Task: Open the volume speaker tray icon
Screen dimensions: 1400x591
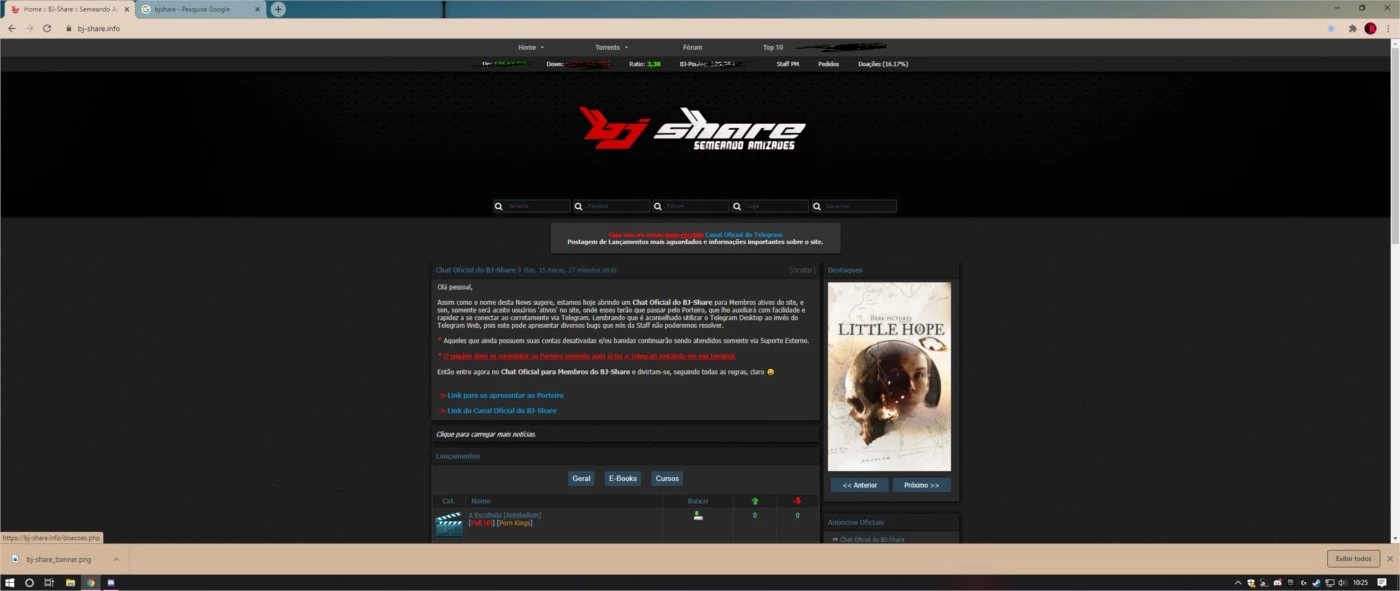Action: (1341, 582)
